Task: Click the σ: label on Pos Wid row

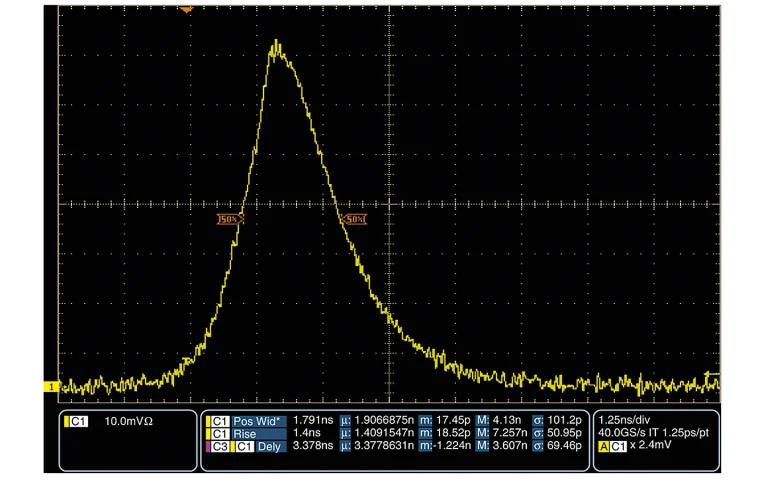Action: click(538, 421)
